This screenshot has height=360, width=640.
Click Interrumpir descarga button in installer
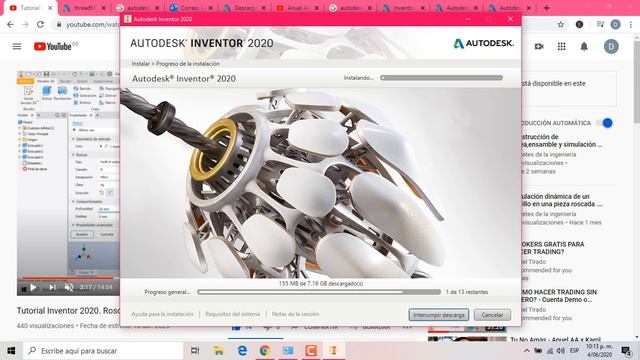click(439, 315)
